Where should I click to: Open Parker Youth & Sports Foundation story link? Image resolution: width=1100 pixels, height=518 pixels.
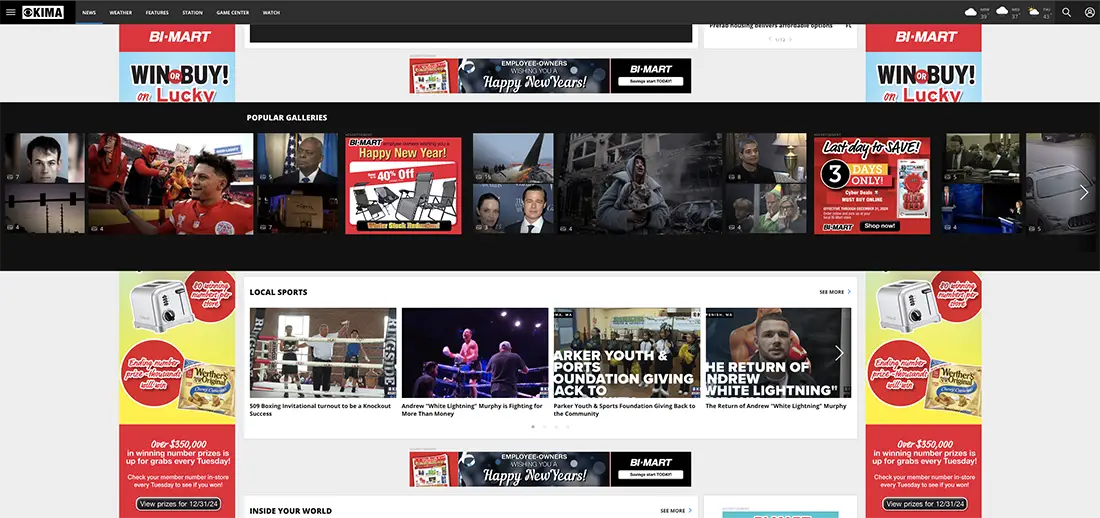coord(624,410)
